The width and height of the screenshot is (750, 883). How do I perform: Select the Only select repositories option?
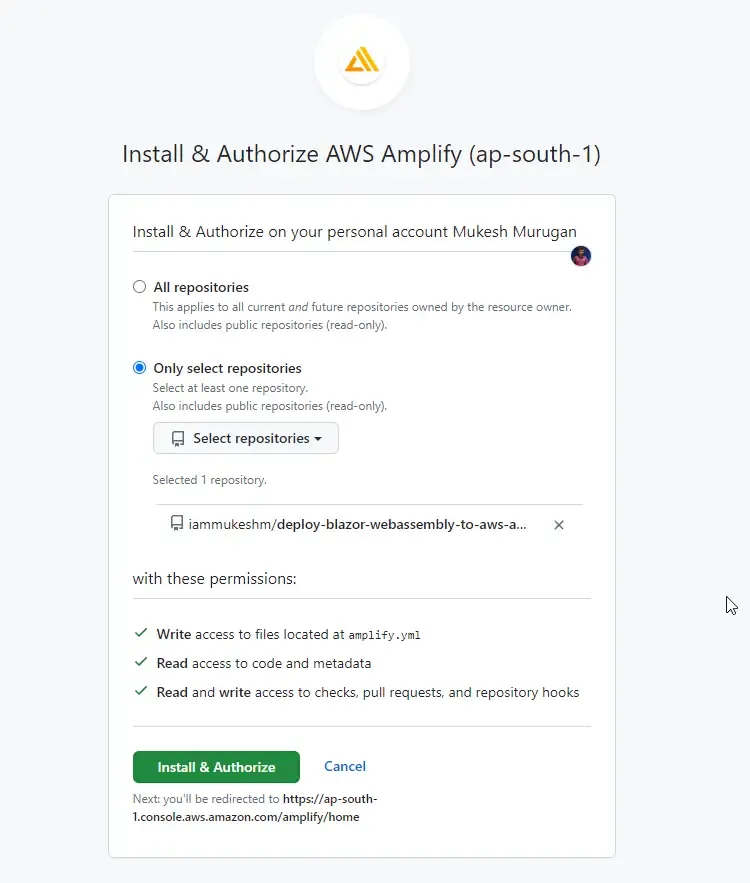click(139, 367)
